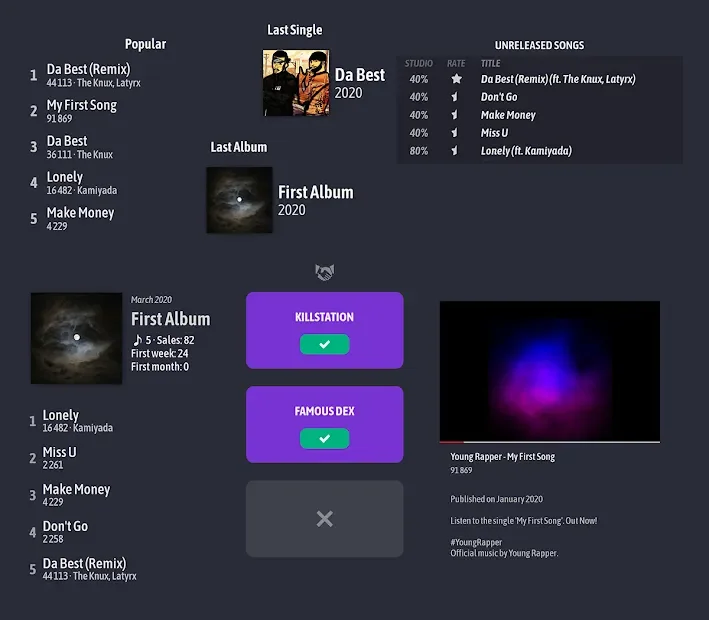The height and width of the screenshot is (620, 709).
Task: Click the video progress bar below the preview
Action: pyautogui.click(x=549, y=441)
